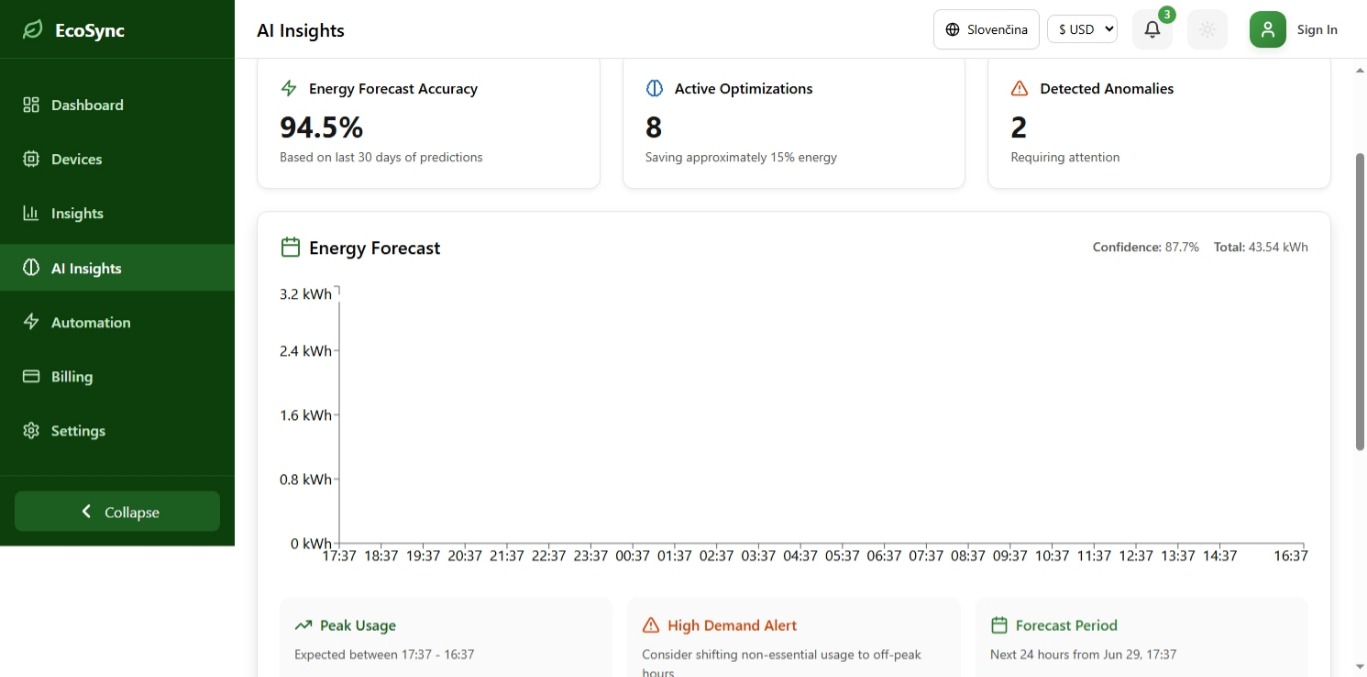Click the Energy Forecast calendar icon

290,247
